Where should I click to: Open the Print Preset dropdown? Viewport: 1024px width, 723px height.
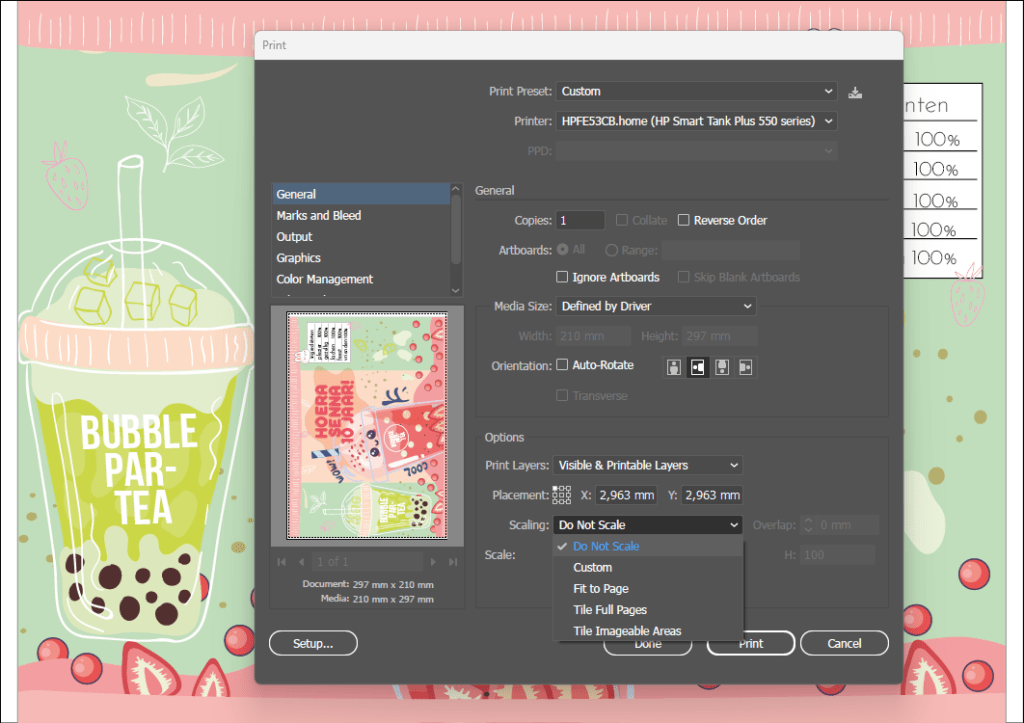[x=696, y=91]
